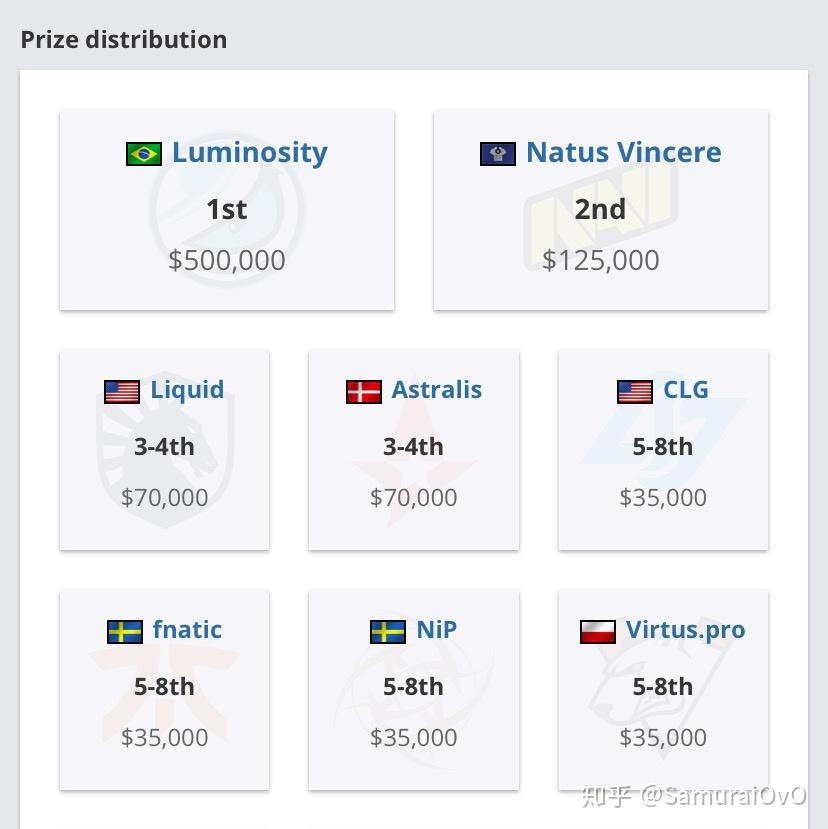Image resolution: width=828 pixels, height=829 pixels.
Task: Click the Liquid $70,000 prize amount
Action: coord(165,497)
